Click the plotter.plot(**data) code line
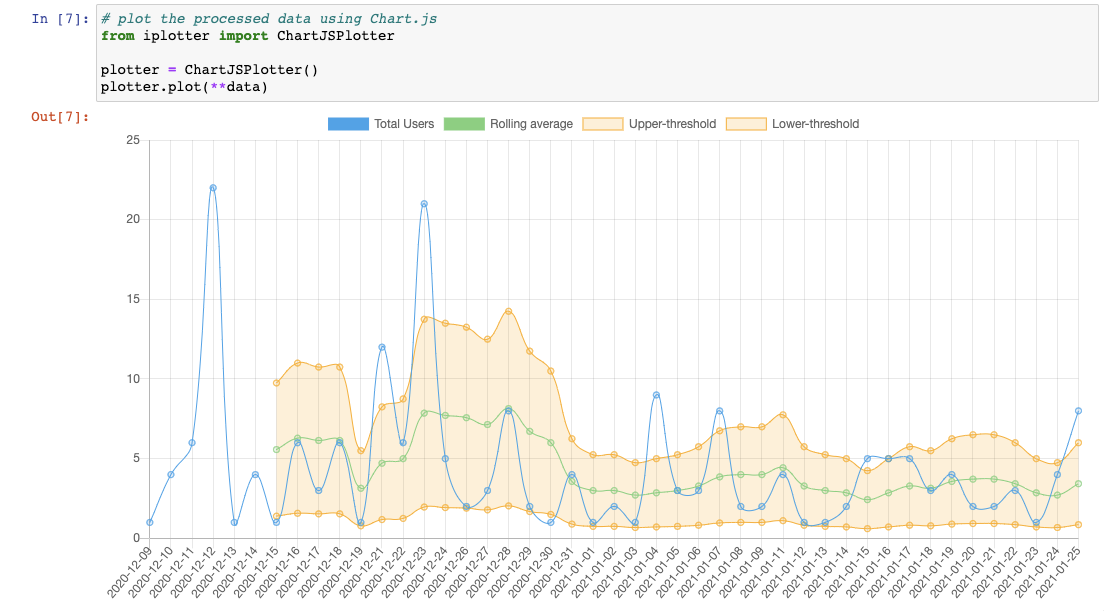 [x=180, y=86]
